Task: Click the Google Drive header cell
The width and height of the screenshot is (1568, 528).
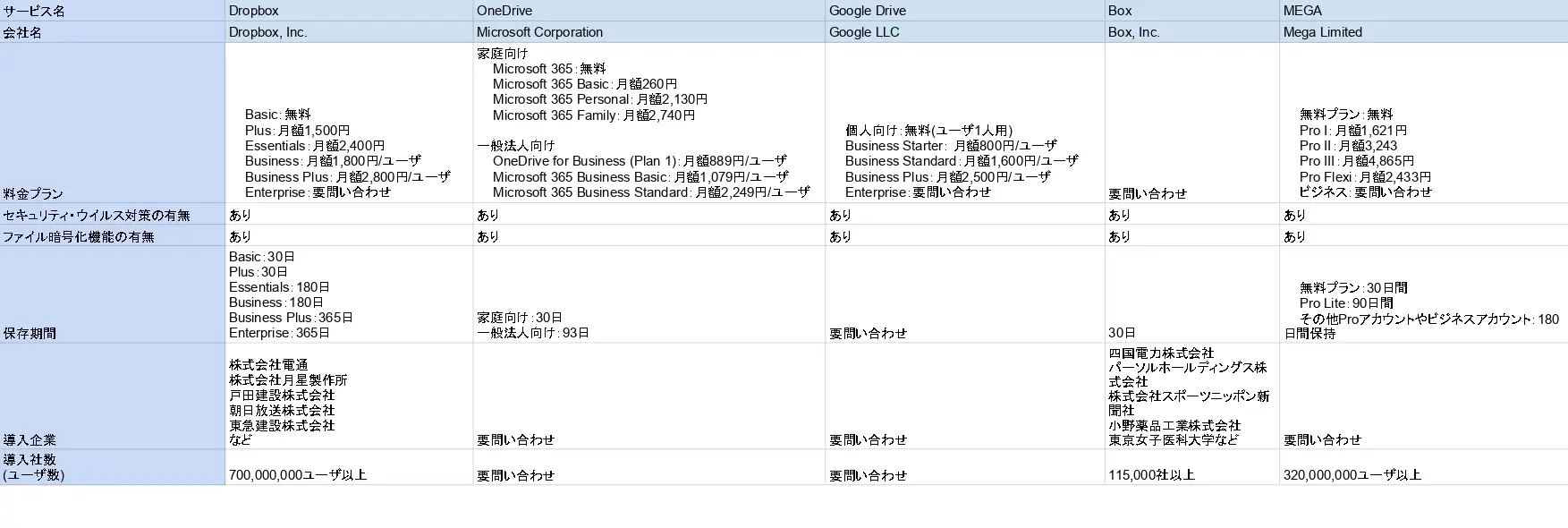Action: coord(964,11)
